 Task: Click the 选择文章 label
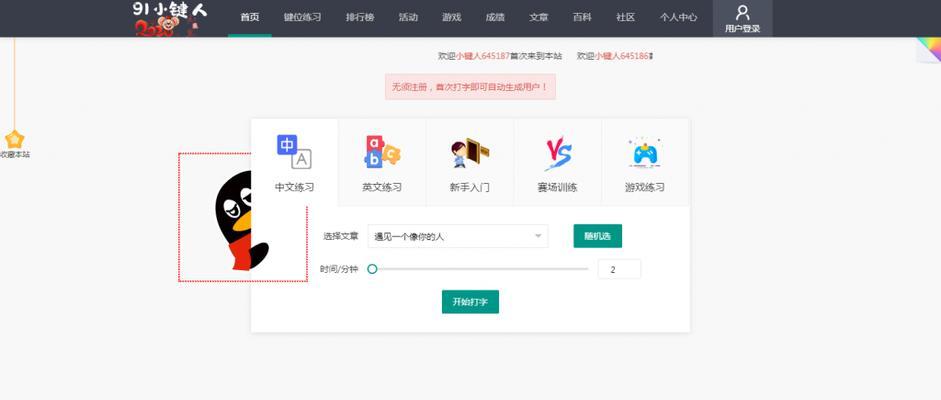[341, 236]
